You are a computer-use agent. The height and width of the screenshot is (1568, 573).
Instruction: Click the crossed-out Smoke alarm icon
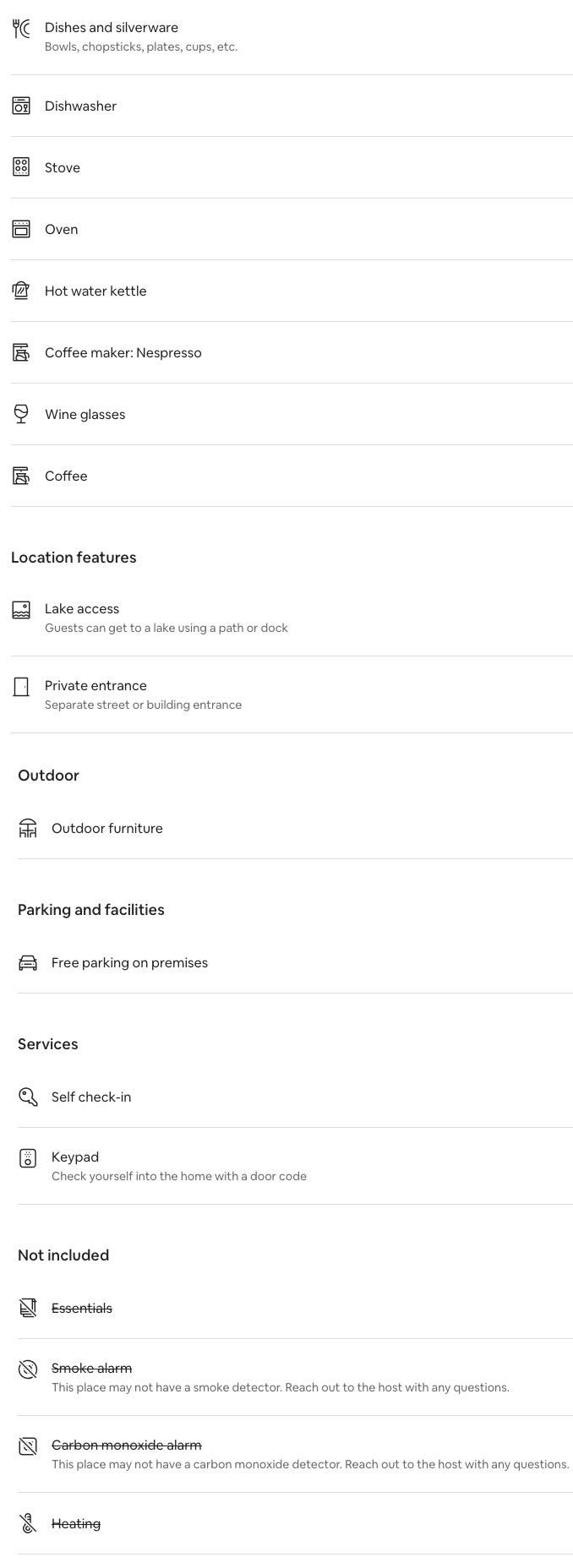click(x=28, y=1369)
